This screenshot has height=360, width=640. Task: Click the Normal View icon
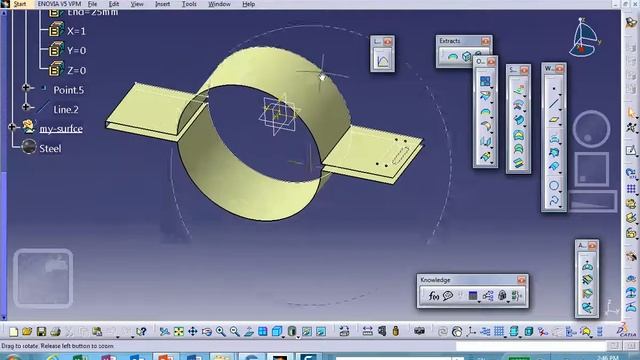(249, 332)
